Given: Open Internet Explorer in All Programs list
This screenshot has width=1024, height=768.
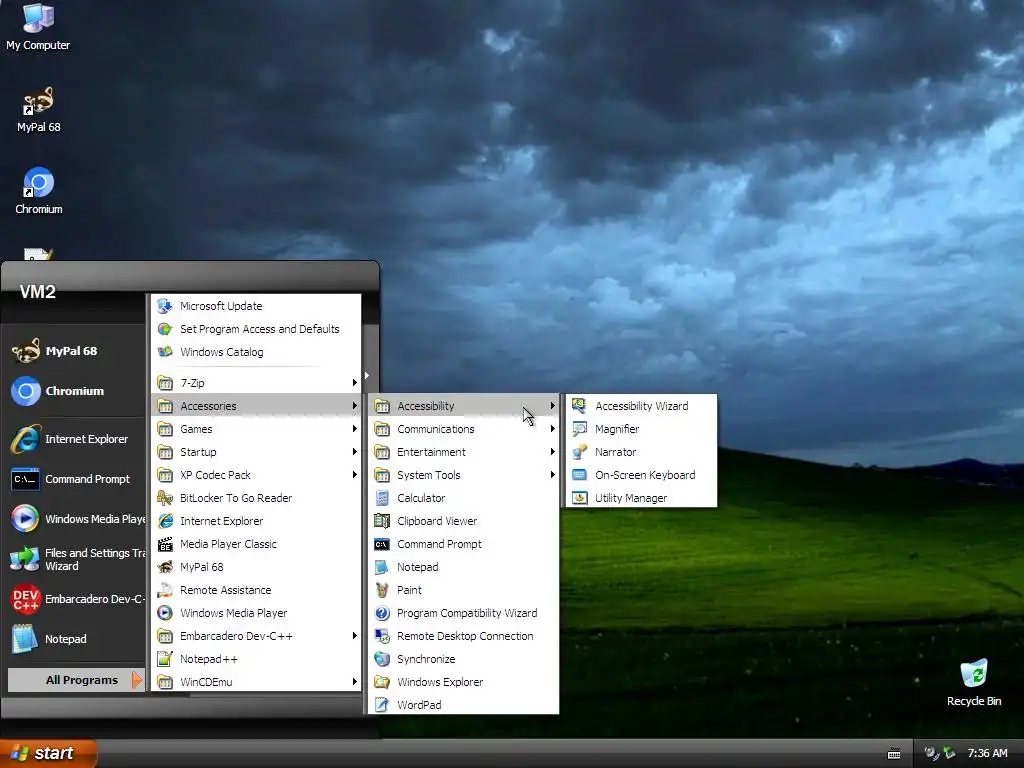Looking at the screenshot, I should click(x=256, y=520).
